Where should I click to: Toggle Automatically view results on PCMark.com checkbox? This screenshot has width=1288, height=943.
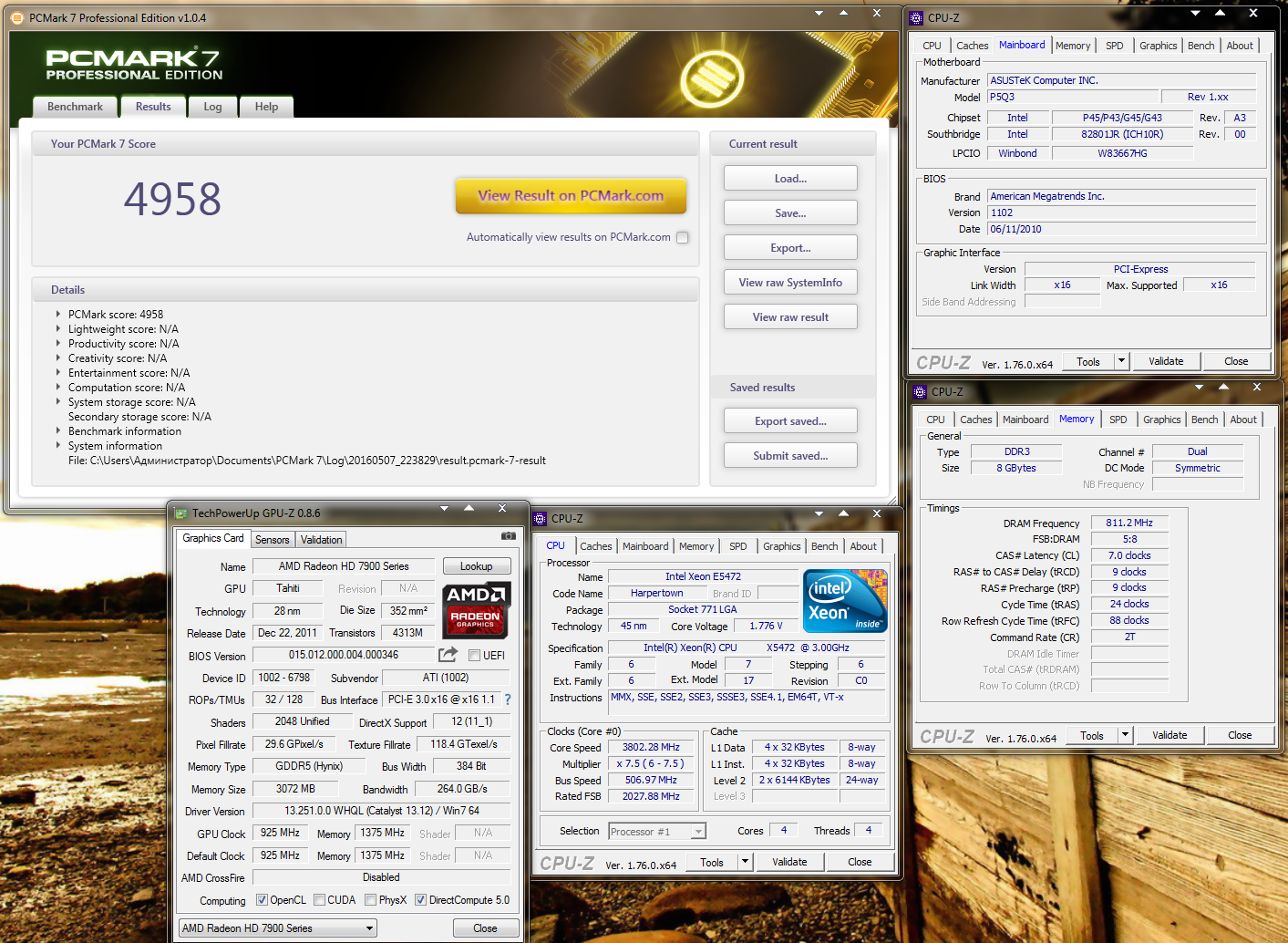point(682,237)
